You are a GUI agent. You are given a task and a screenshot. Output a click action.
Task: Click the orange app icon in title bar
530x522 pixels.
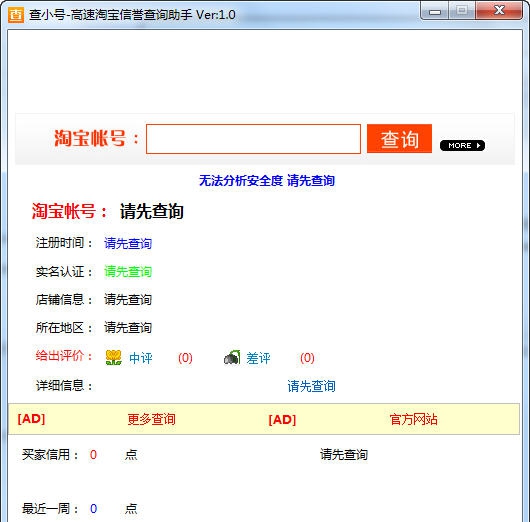tap(16, 15)
